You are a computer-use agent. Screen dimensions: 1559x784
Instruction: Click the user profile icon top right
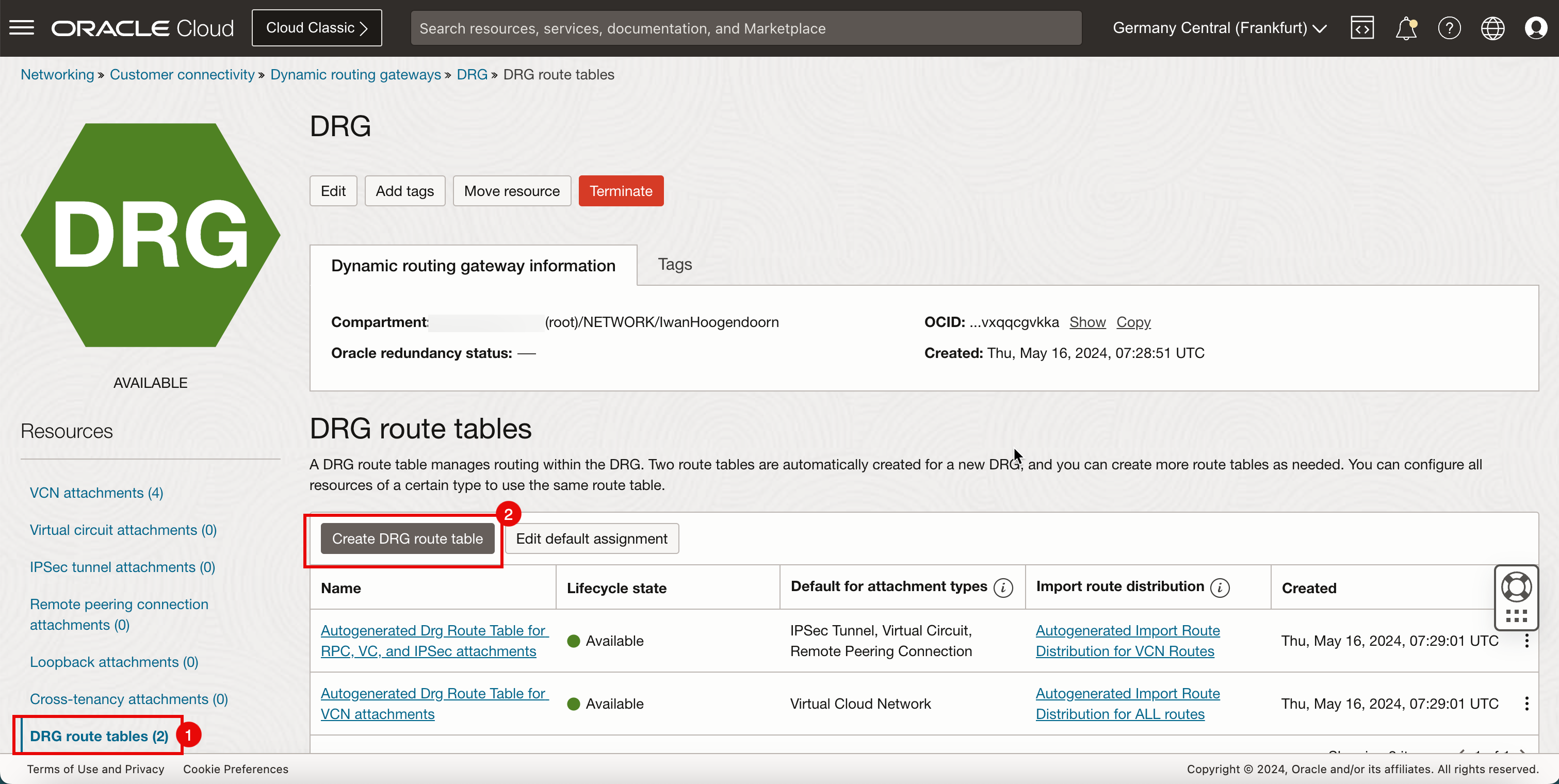[x=1536, y=28]
